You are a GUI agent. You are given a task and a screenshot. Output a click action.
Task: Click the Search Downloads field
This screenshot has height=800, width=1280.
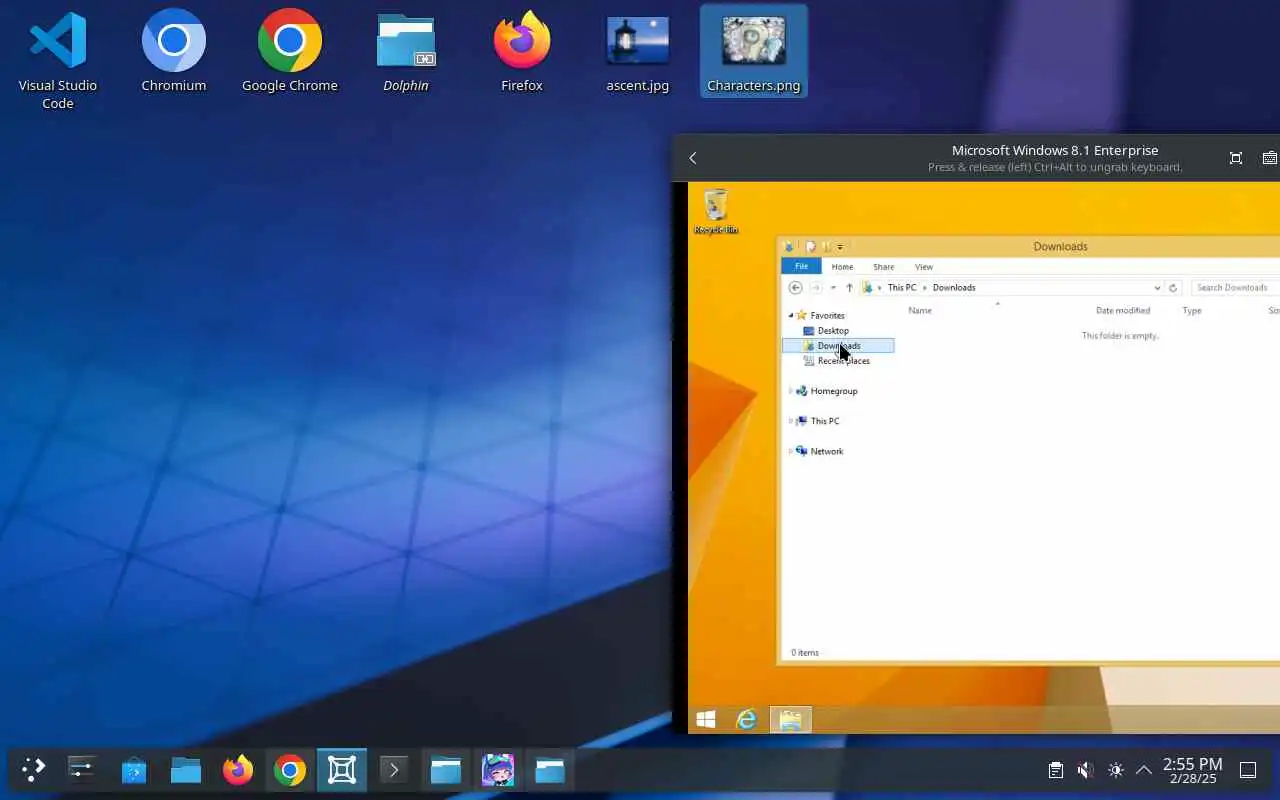1235,287
